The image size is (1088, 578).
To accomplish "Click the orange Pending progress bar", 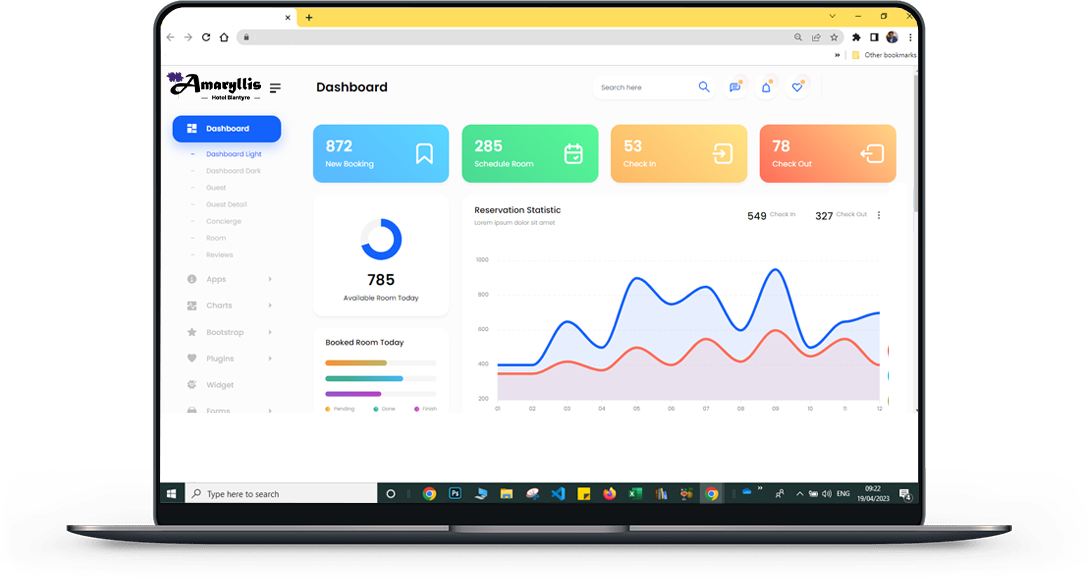I will [356, 363].
